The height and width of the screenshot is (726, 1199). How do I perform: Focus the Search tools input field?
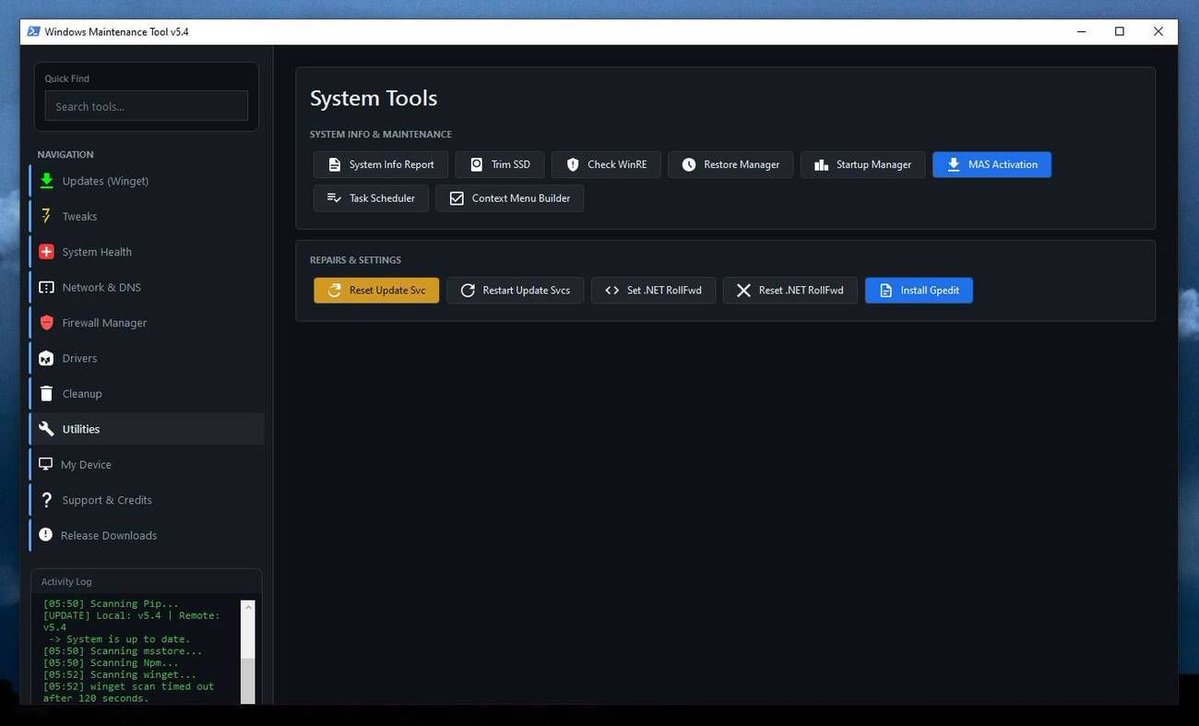coord(146,106)
